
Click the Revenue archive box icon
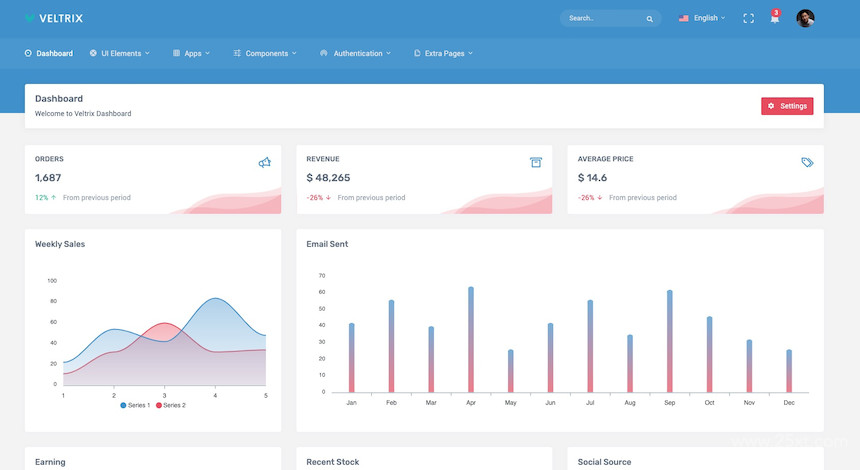coord(536,162)
